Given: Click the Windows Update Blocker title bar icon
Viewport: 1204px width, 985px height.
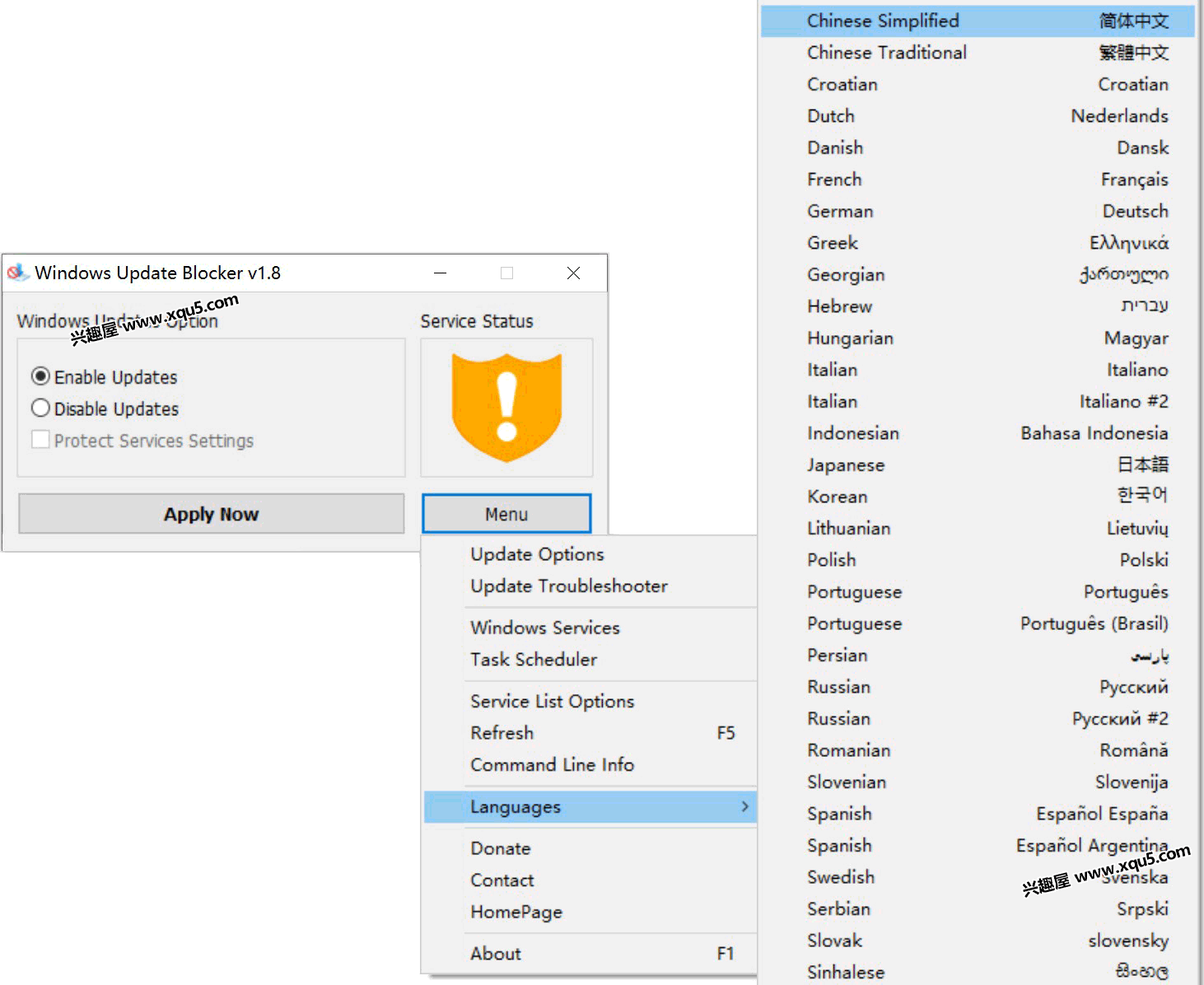Looking at the screenshot, I should click(18, 273).
